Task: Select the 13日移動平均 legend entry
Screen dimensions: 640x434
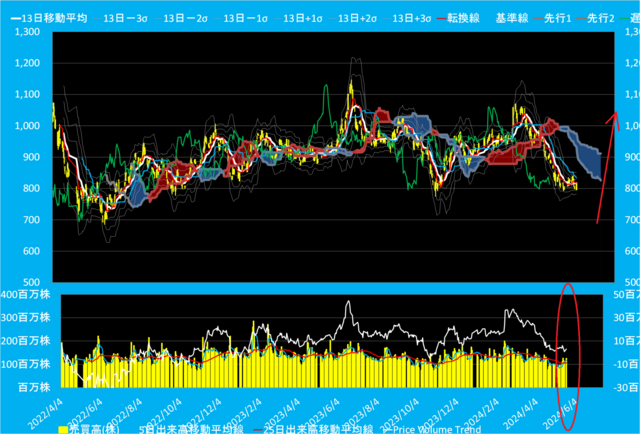Action: [49, 18]
